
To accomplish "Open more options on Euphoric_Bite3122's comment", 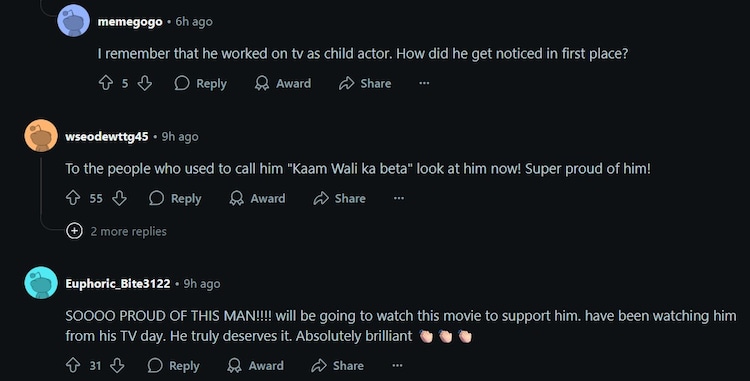I will click(397, 366).
